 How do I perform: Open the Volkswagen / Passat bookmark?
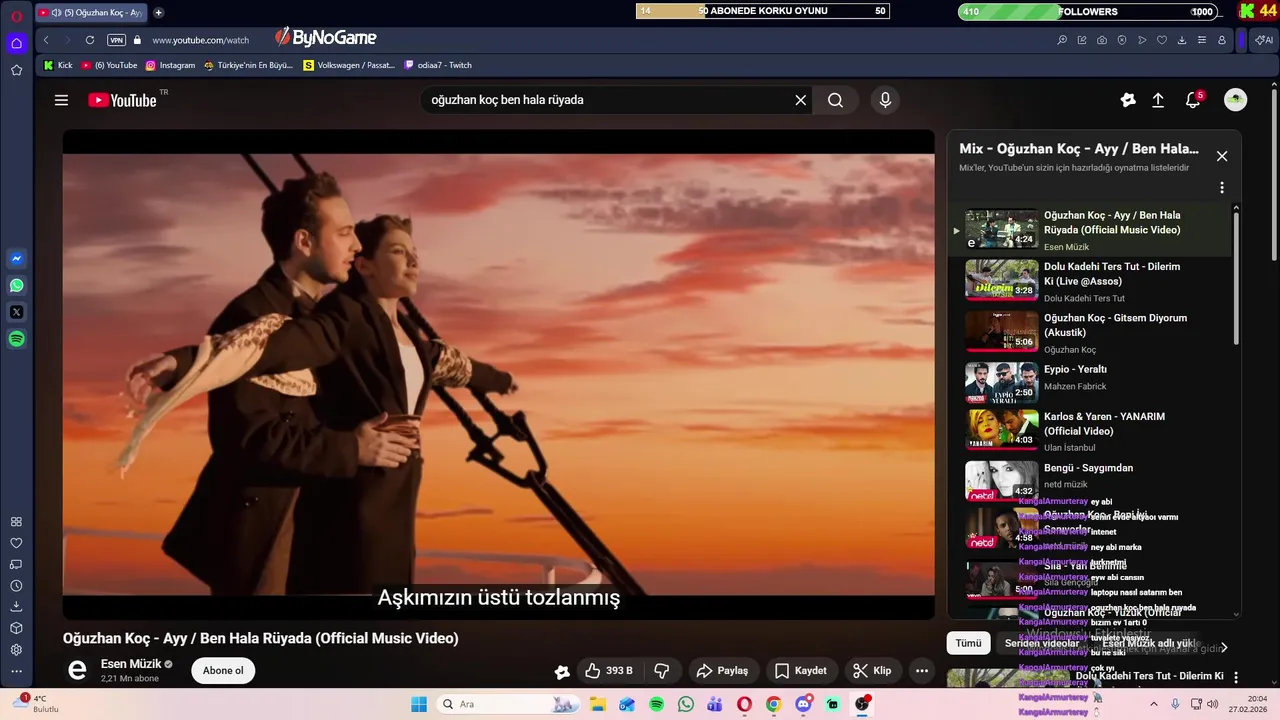click(349, 65)
